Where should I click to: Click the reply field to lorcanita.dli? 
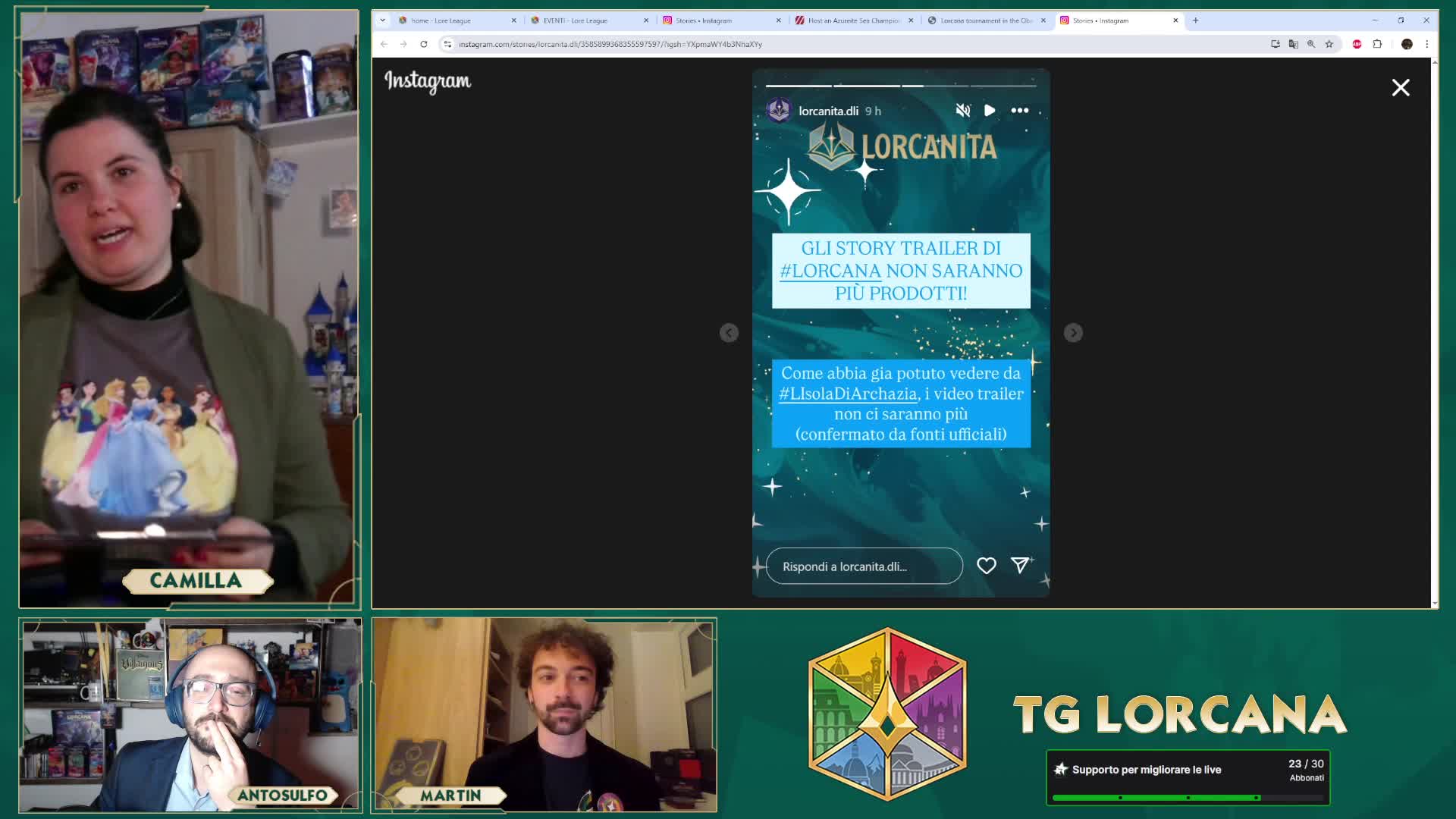point(864,566)
